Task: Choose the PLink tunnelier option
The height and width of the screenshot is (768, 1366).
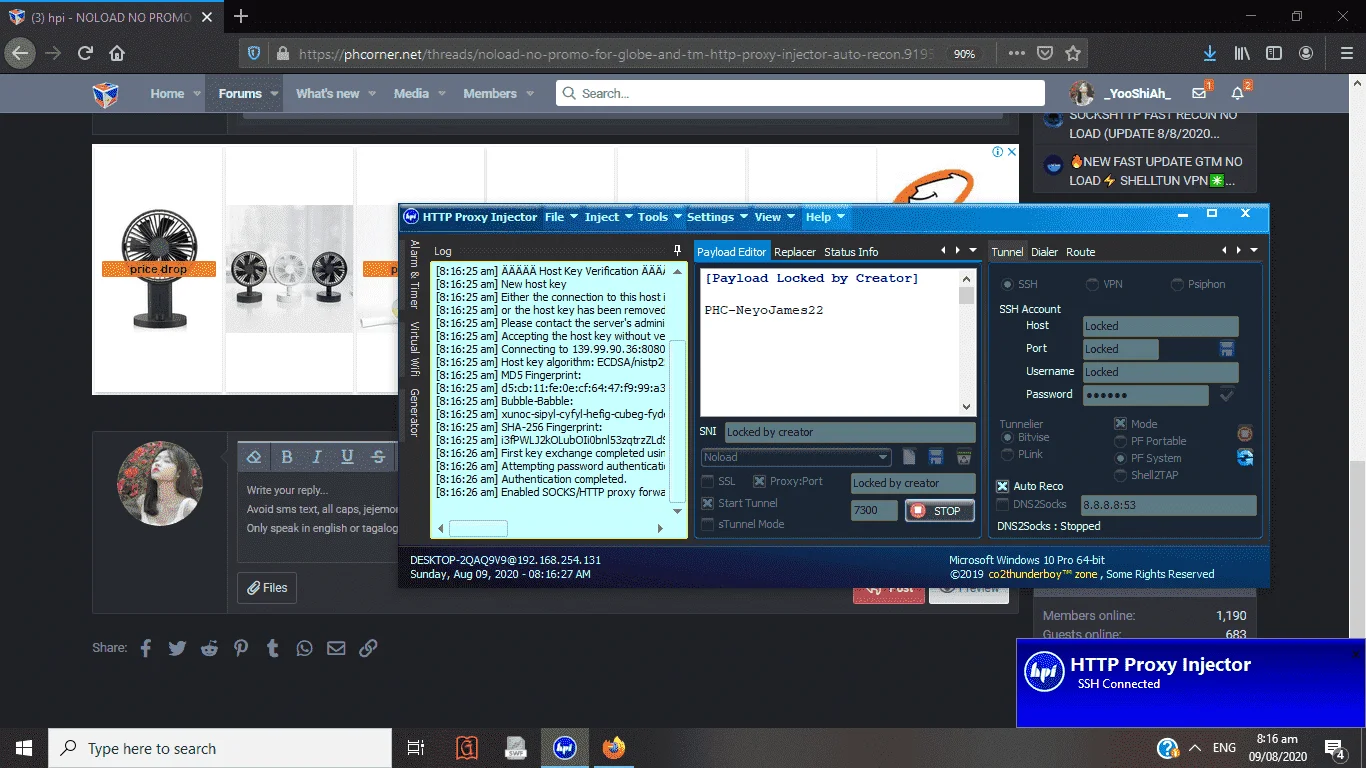Action: click(x=1007, y=455)
